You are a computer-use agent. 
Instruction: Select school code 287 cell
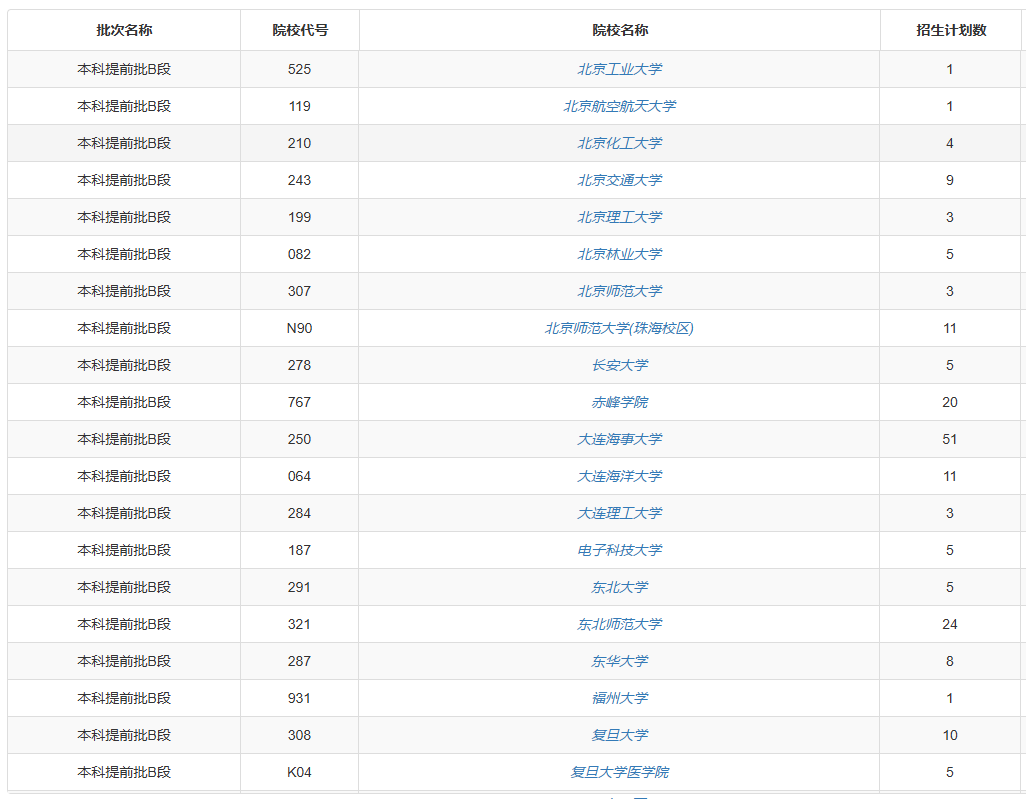click(x=300, y=661)
